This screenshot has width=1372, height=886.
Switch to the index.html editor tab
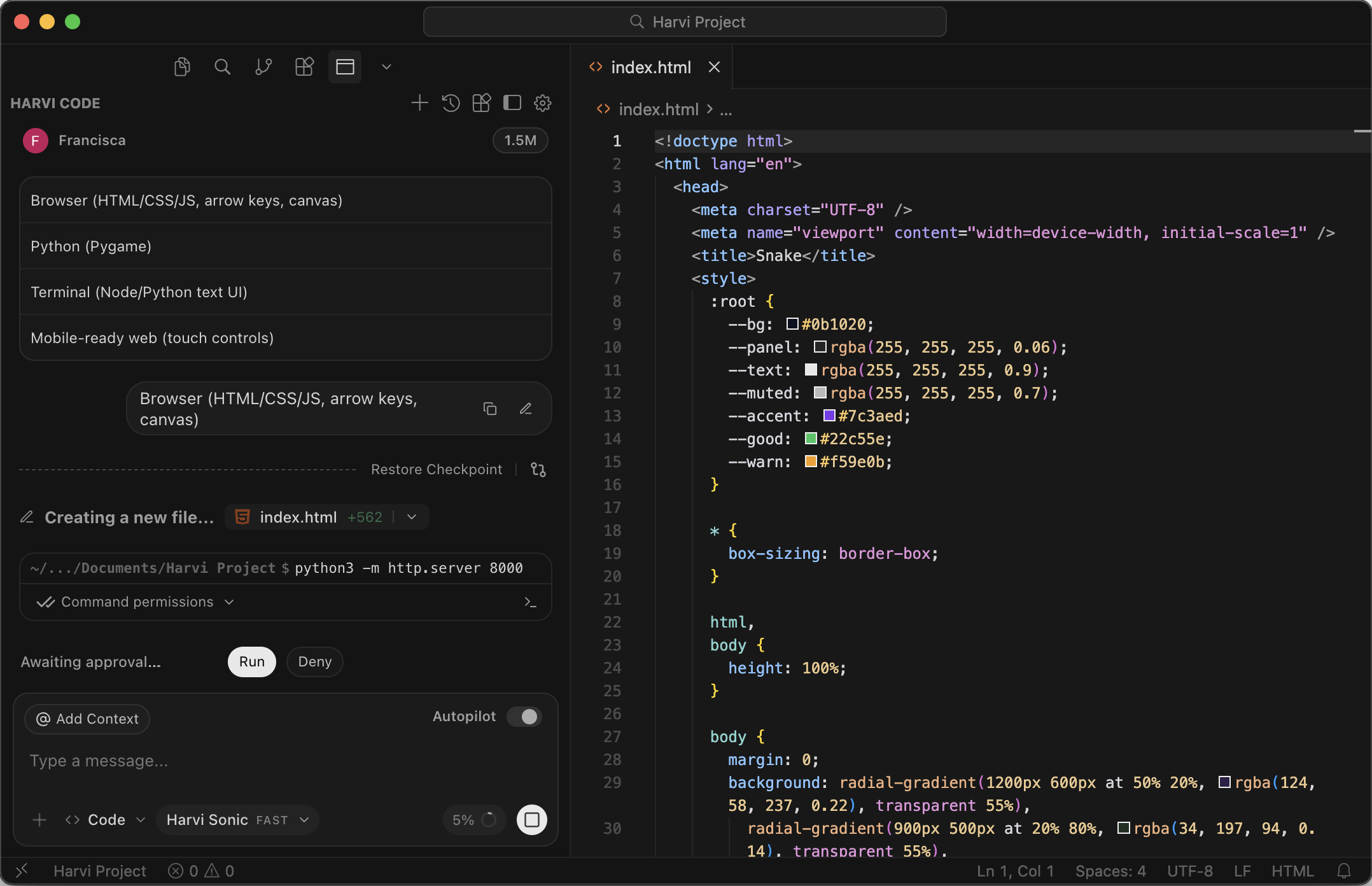point(651,67)
